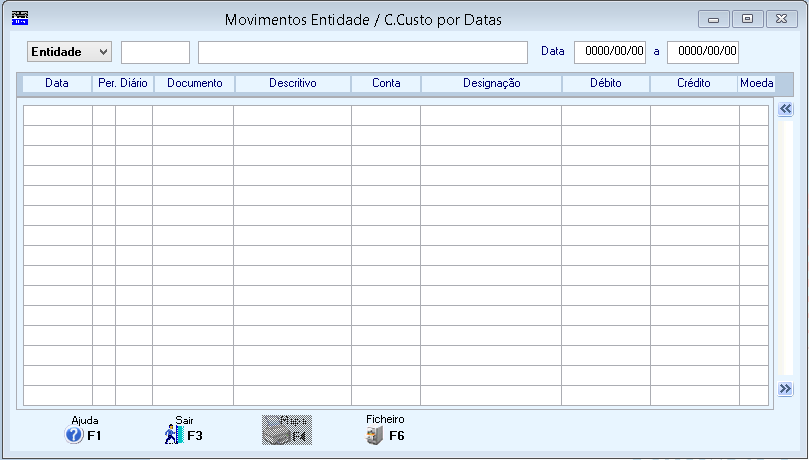Click the start date field
Viewport: 809px width, 460px height.
pyautogui.click(x=610, y=52)
